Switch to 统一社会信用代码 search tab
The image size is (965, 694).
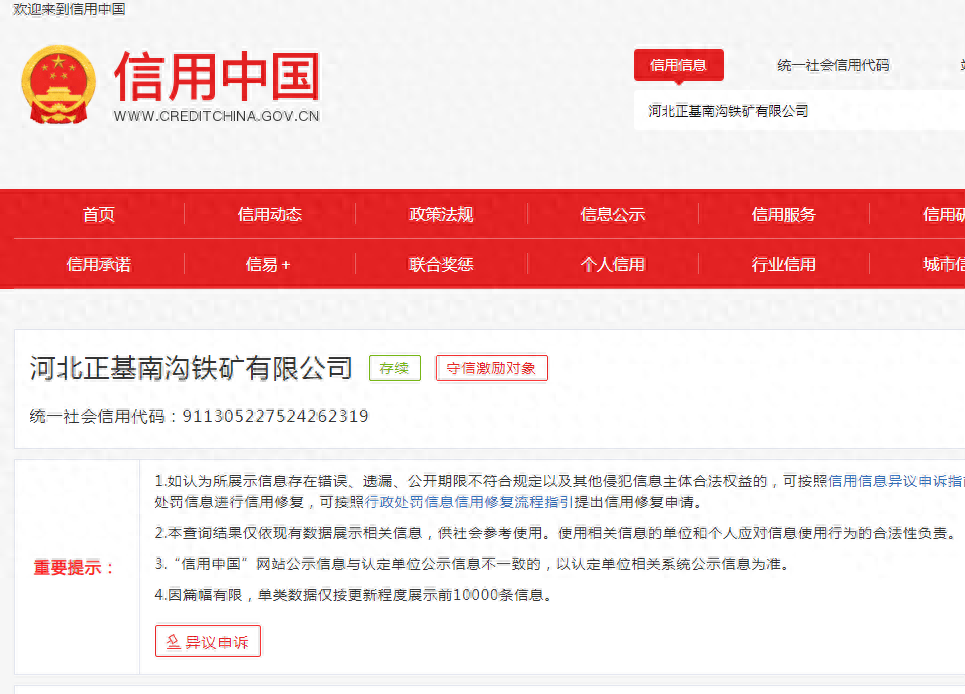click(833, 65)
